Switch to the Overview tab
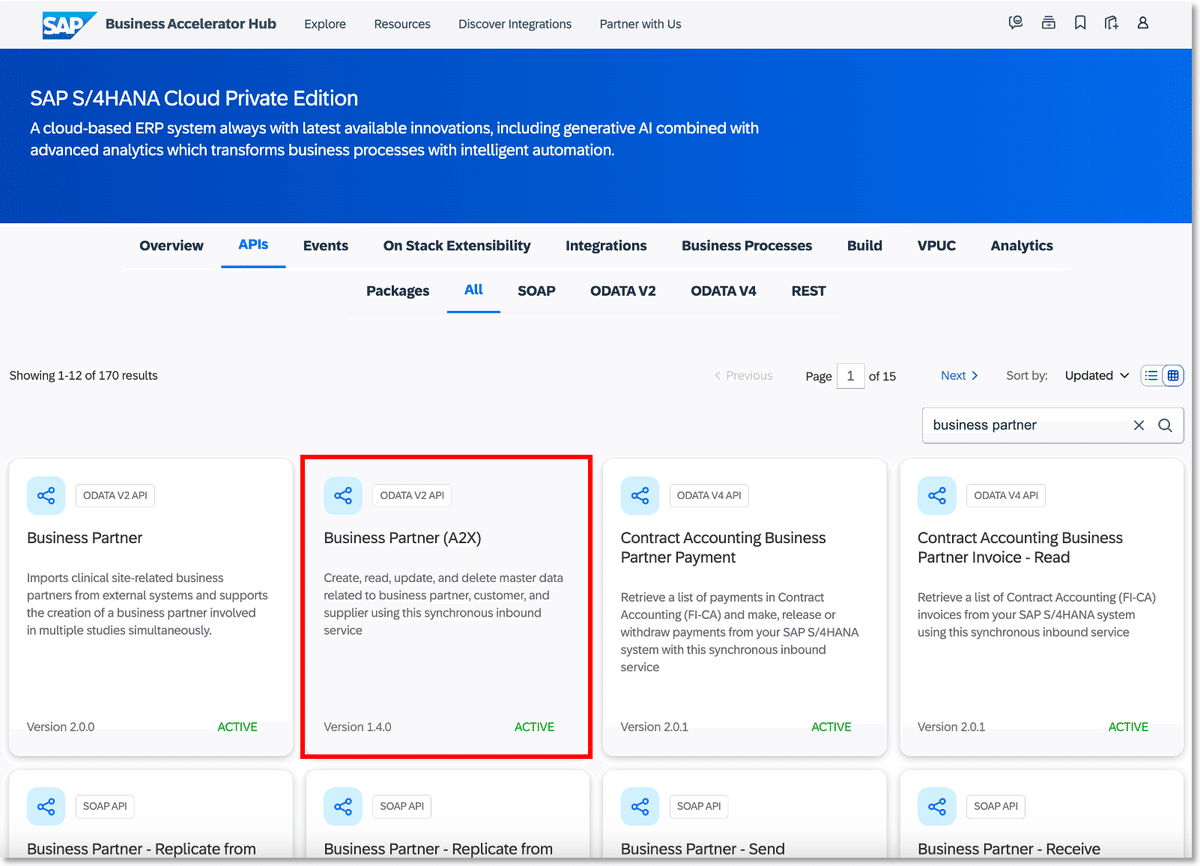 click(171, 246)
